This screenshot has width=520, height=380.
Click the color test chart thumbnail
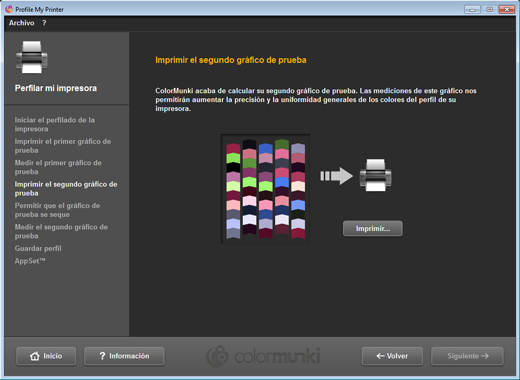pos(266,189)
